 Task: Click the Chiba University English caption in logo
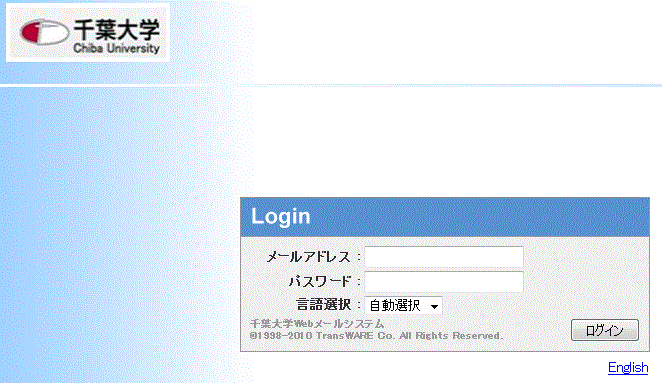117,48
